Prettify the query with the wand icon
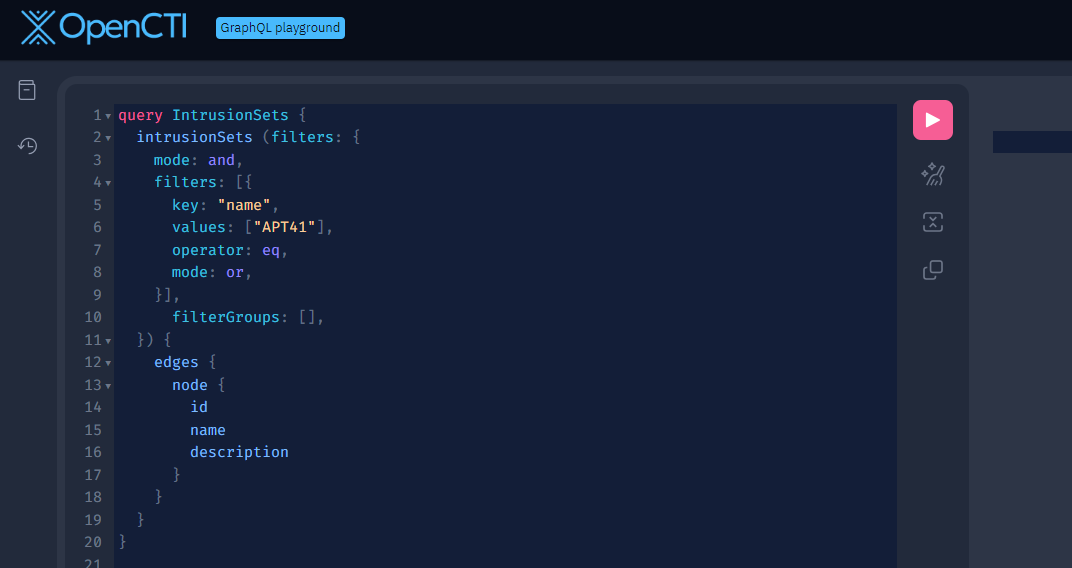 tap(932, 174)
